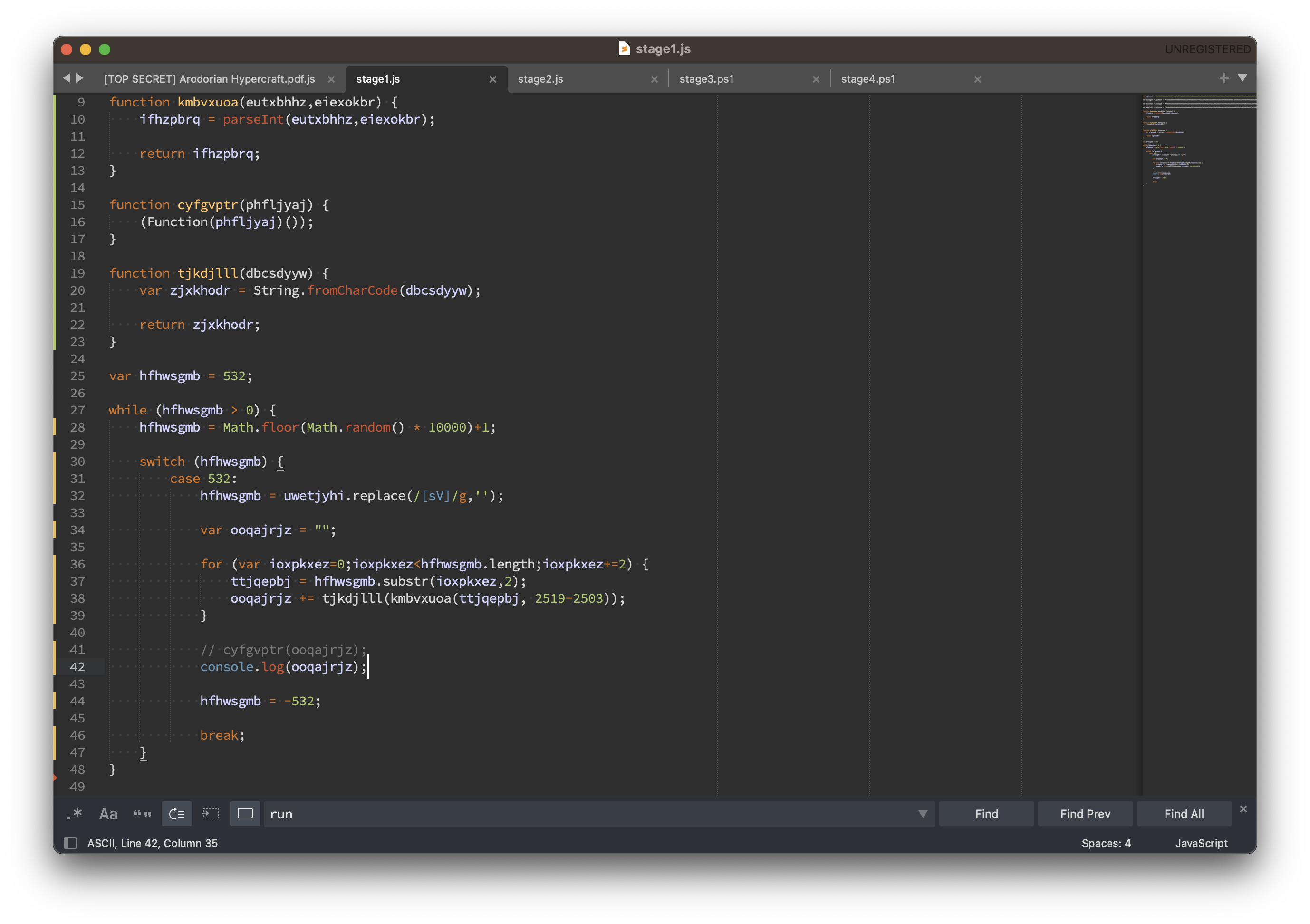Open the find history dropdown
Viewport: 1310px width, 924px height.
click(923, 814)
